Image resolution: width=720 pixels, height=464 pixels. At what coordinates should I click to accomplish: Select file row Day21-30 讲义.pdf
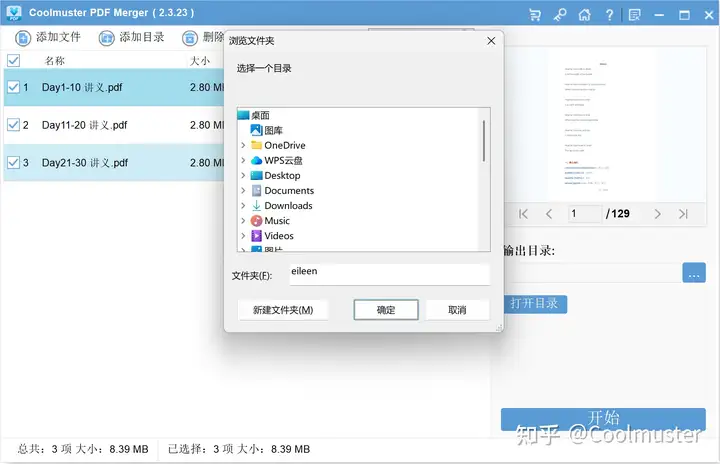pyautogui.click(x=114, y=163)
